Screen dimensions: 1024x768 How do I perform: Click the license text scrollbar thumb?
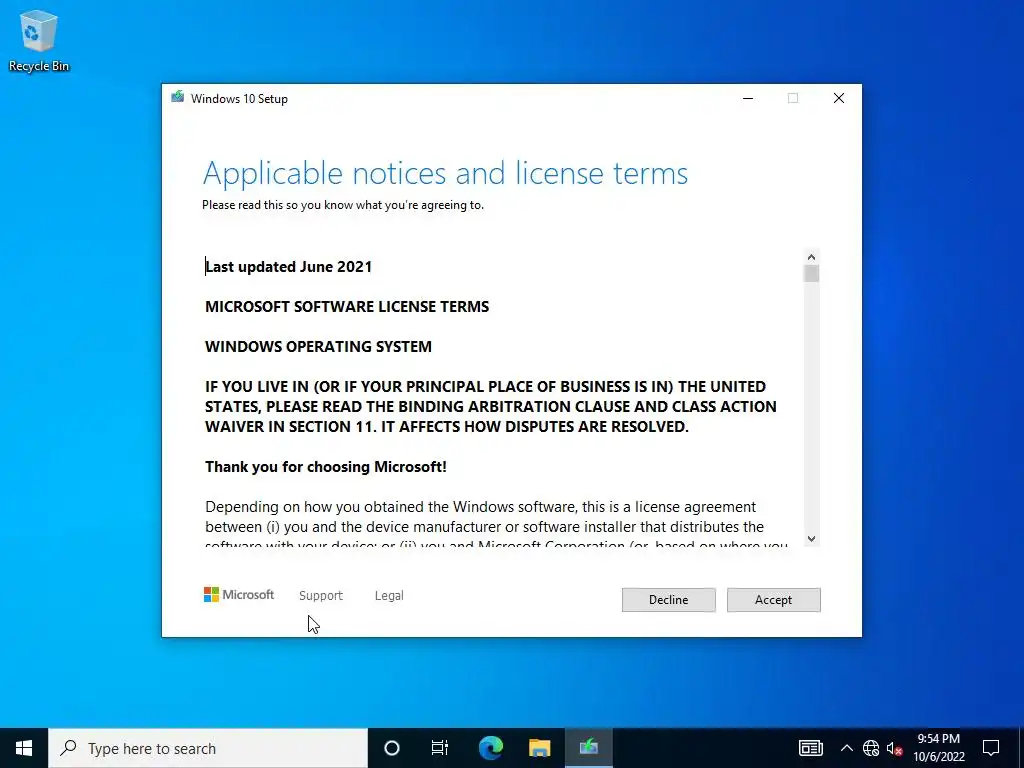pyautogui.click(x=811, y=274)
